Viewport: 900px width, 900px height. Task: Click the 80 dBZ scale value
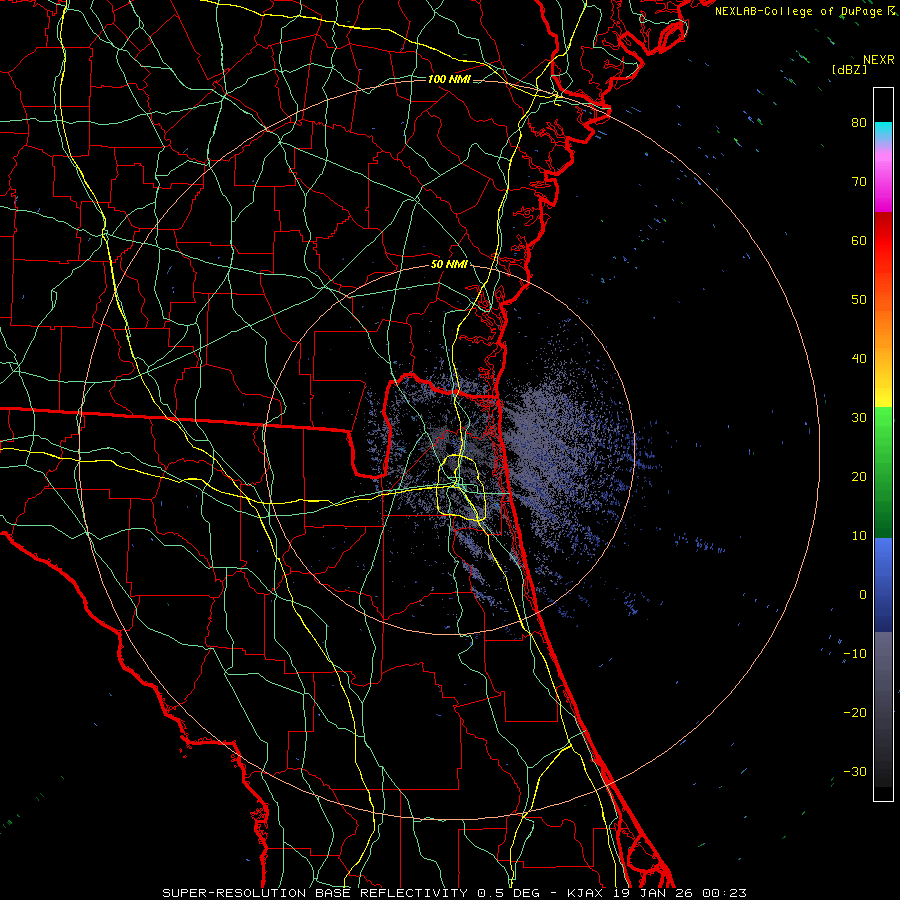click(859, 122)
